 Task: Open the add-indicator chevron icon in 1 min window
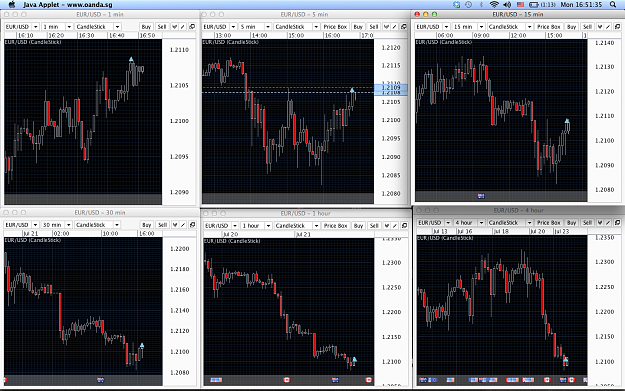(x=175, y=27)
